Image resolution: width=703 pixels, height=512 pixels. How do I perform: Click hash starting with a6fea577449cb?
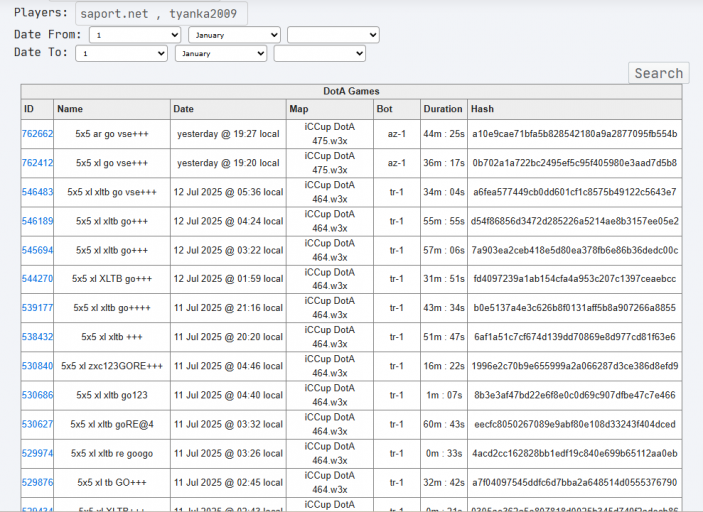click(x=574, y=192)
